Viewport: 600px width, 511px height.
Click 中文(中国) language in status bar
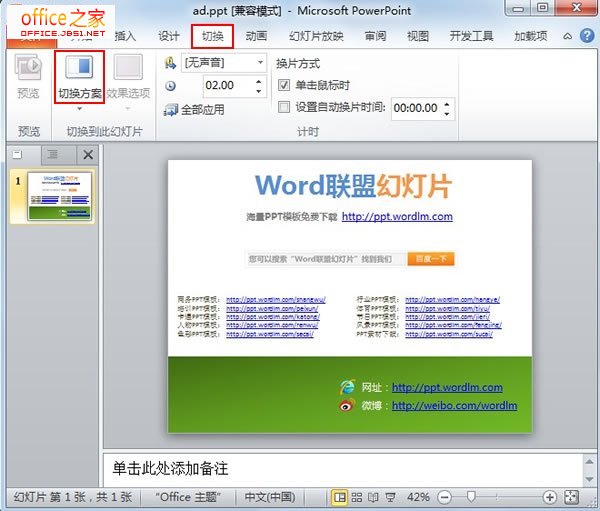(270, 497)
